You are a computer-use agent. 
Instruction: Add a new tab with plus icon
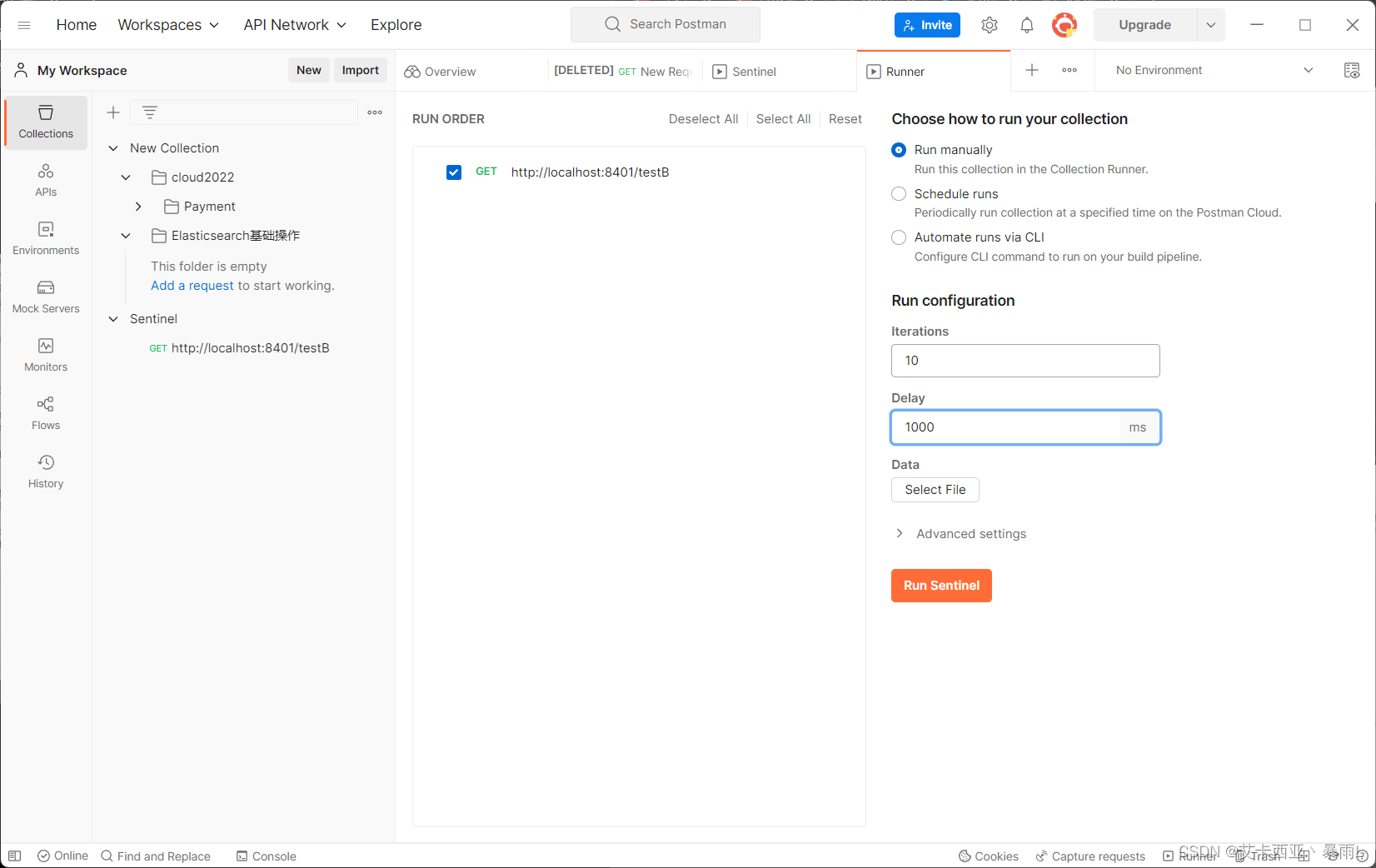(1032, 70)
